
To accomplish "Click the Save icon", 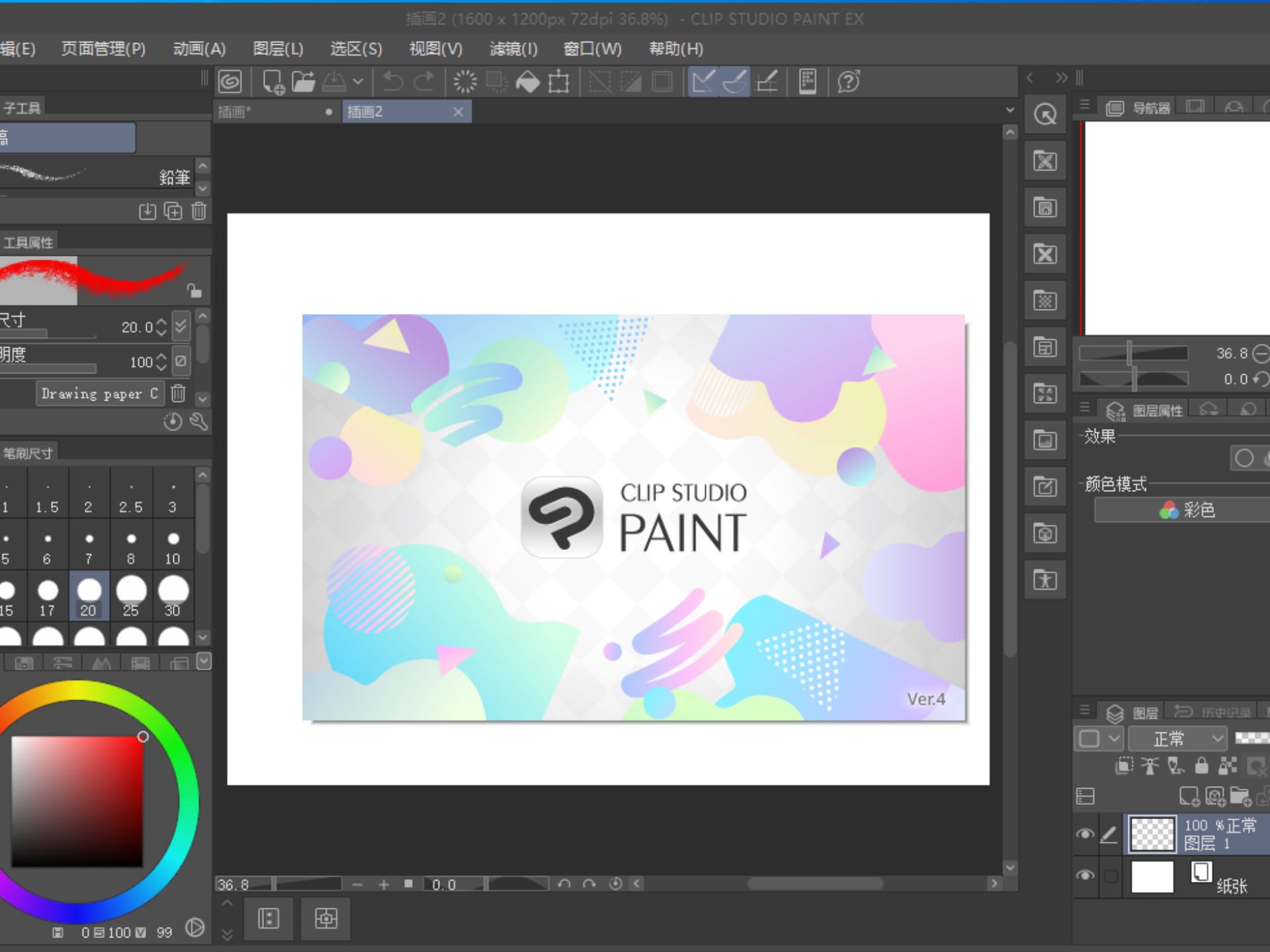I will (x=334, y=82).
